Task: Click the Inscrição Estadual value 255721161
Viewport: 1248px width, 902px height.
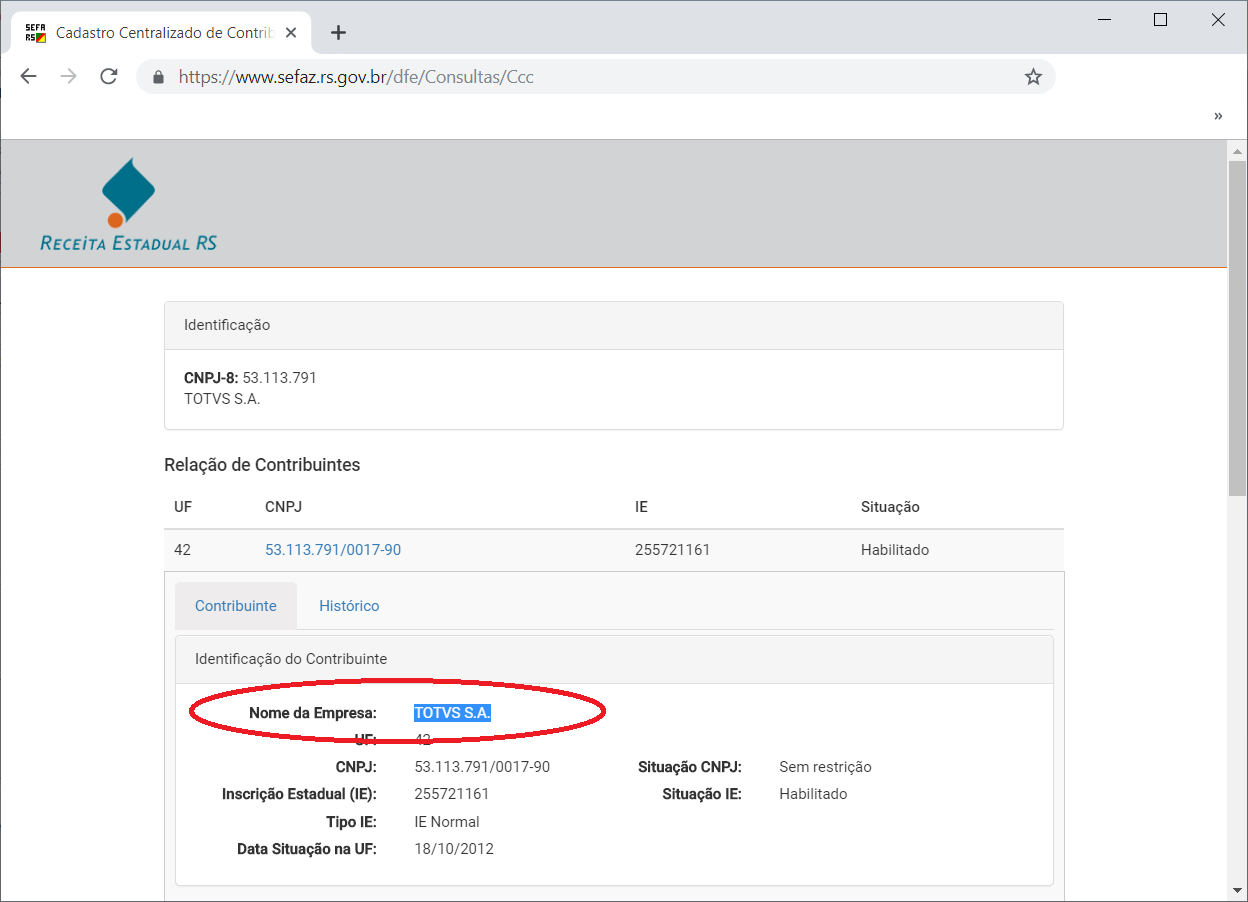Action: click(x=452, y=794)
